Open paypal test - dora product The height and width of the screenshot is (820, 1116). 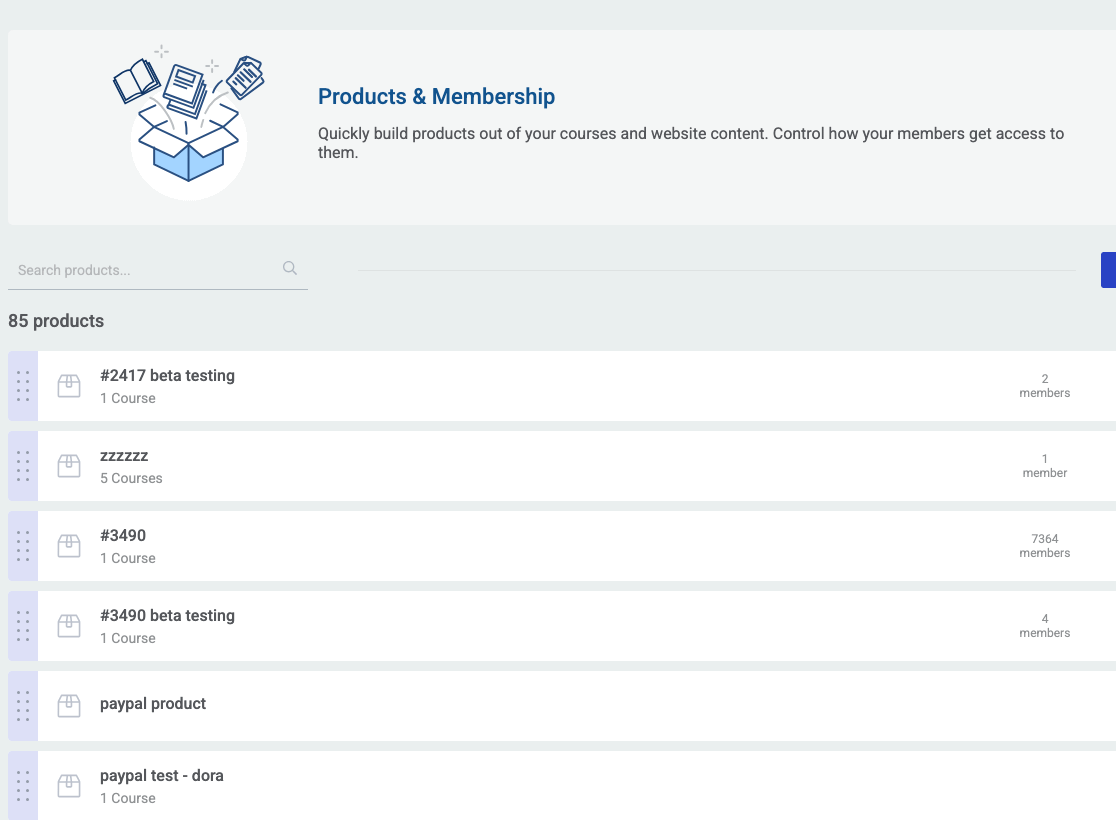pyautogui.click(x=162, y=776)
